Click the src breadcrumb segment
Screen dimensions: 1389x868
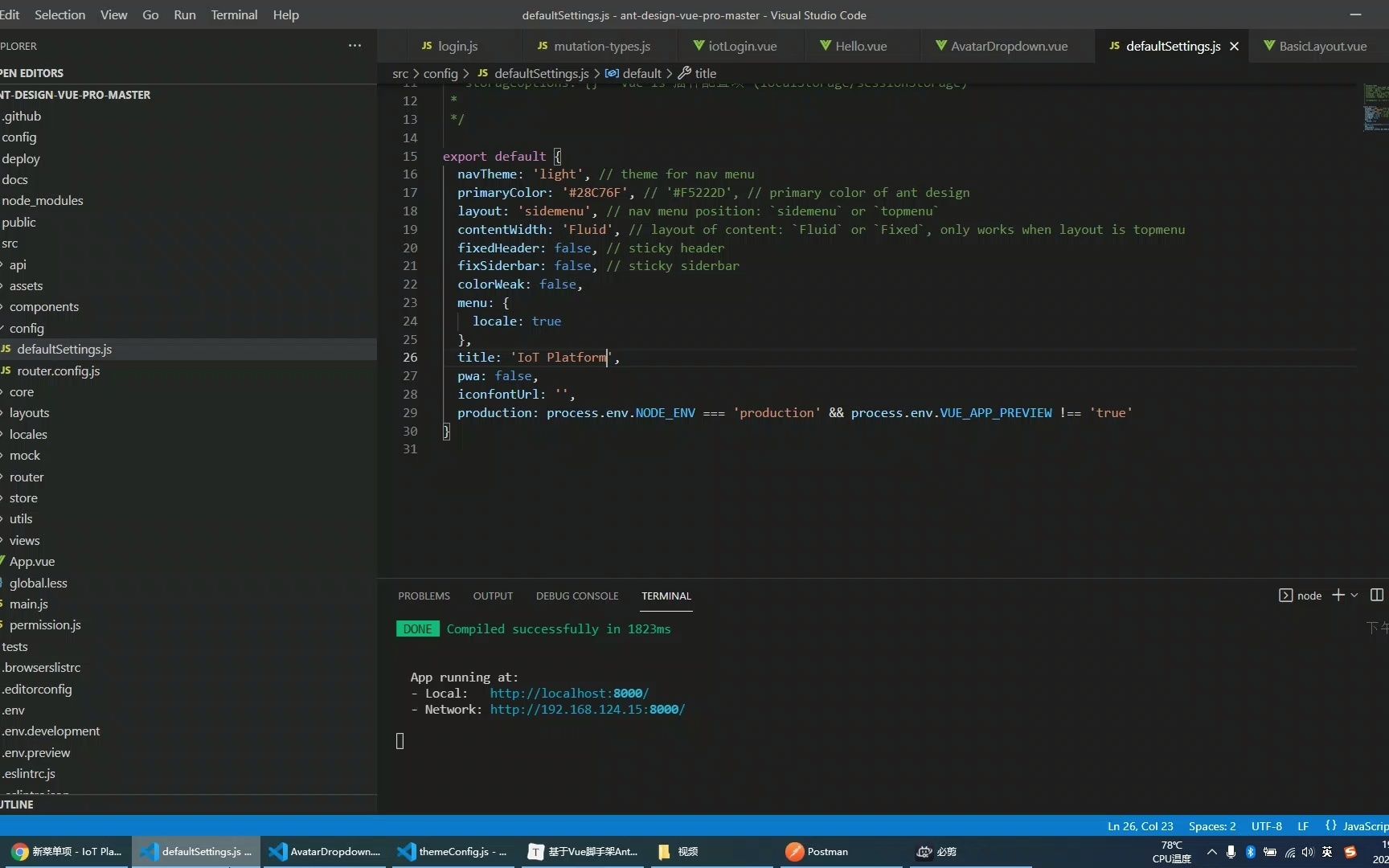400,73
